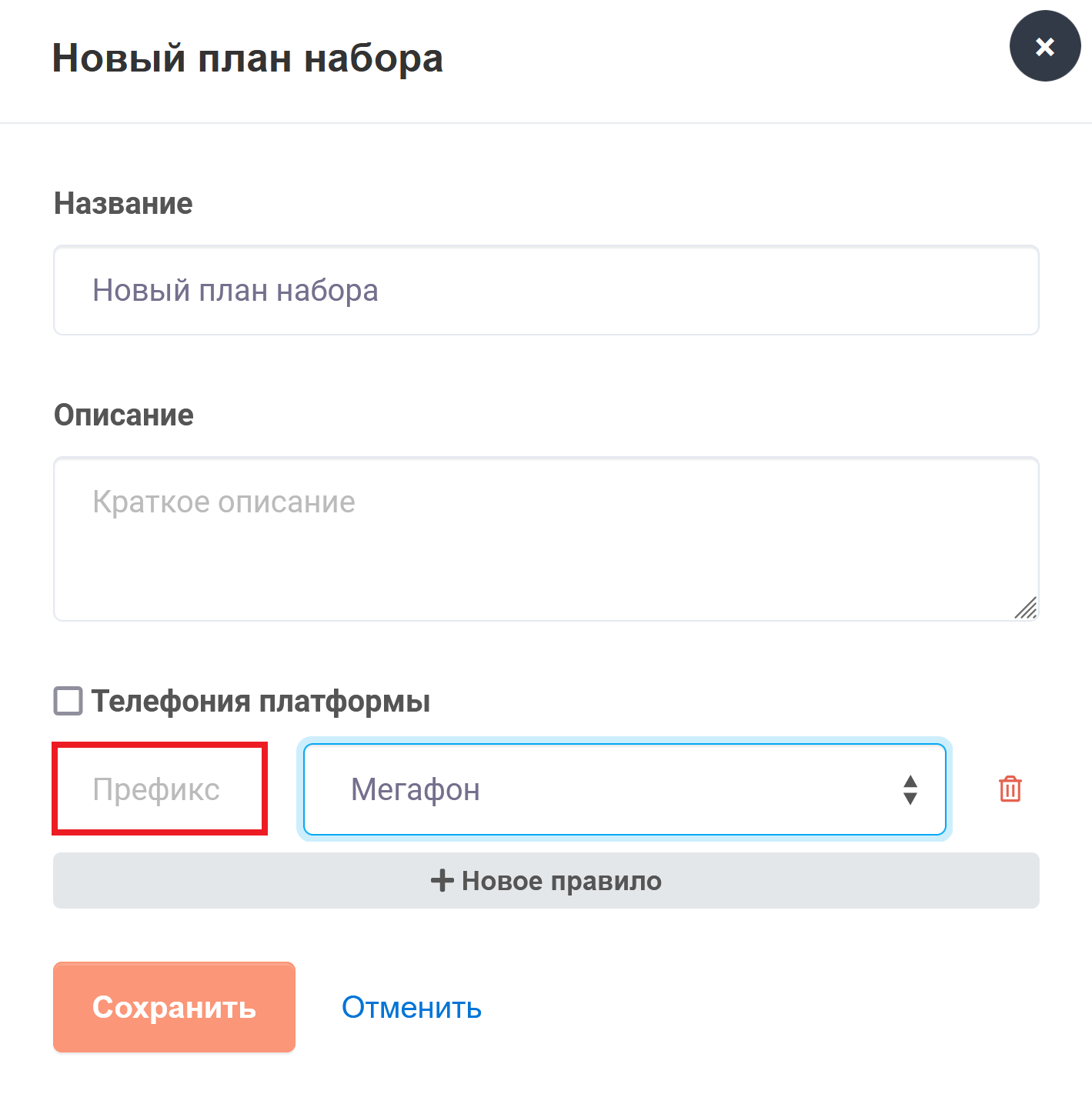Viewport: 1092px width, 1104px height.
Task: Enable the Телефония платформы checkbox
Action: tap(68, 701)
